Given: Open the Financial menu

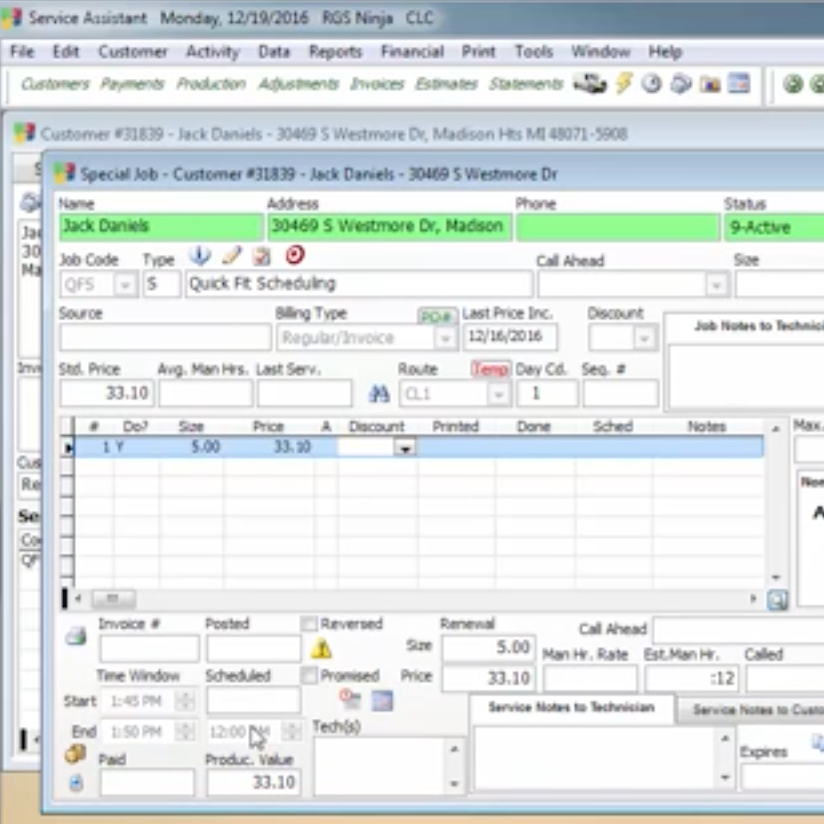Looking at the screenshot, I should click(x=411, y=52).
